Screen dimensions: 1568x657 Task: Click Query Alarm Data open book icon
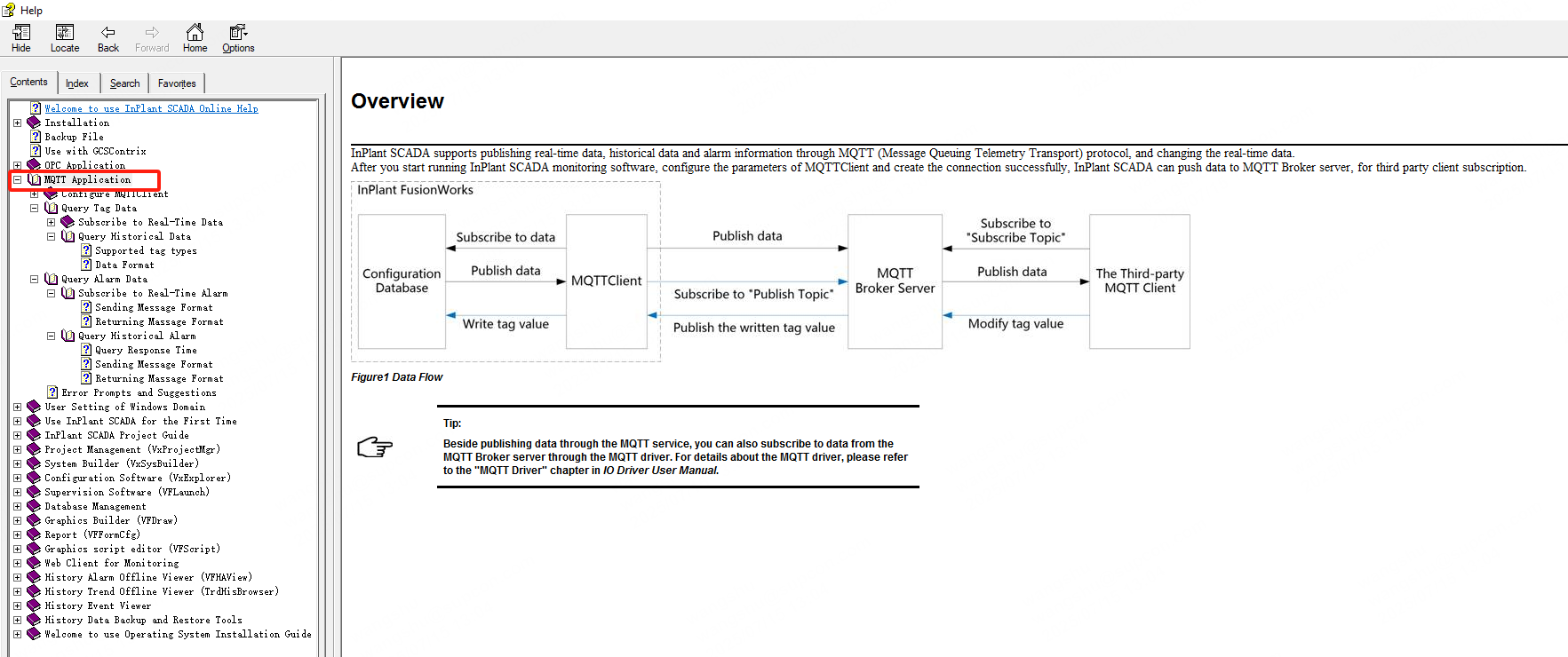51,279
